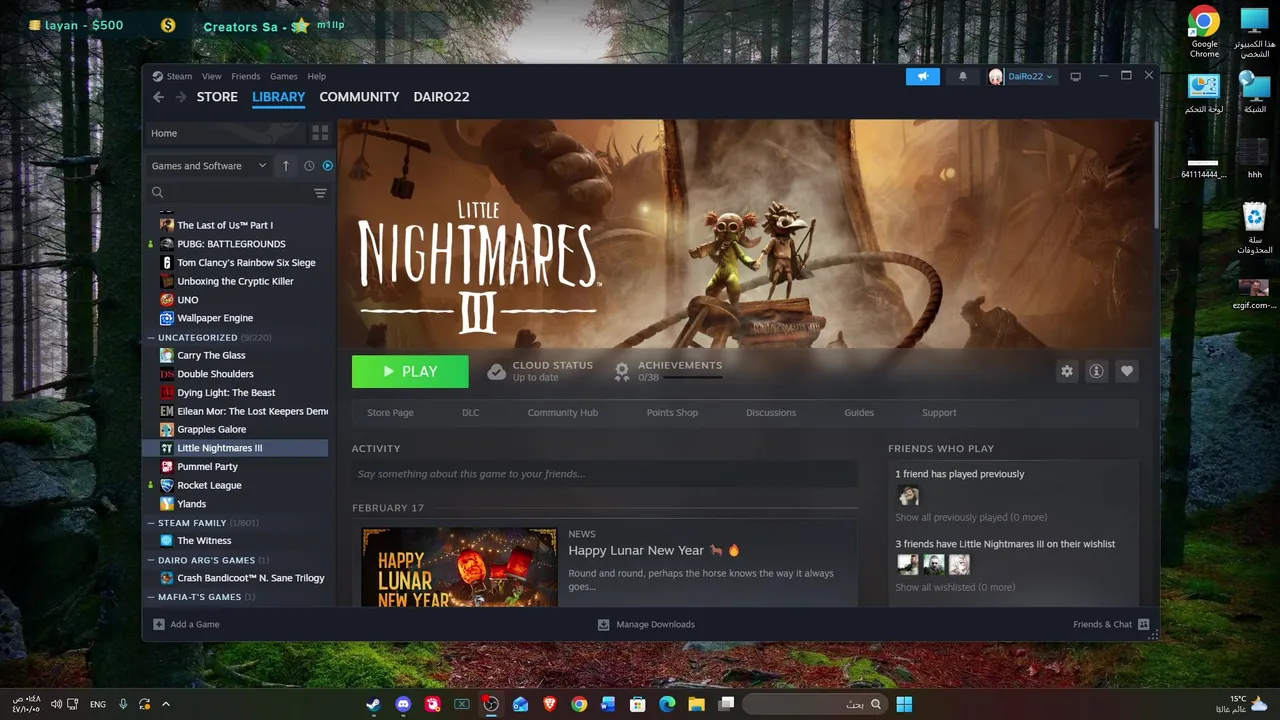Image resolution: width=1280 pixels, height=720 pixels.
Task: Click the achievements progress bar
Action: point(693,378)
